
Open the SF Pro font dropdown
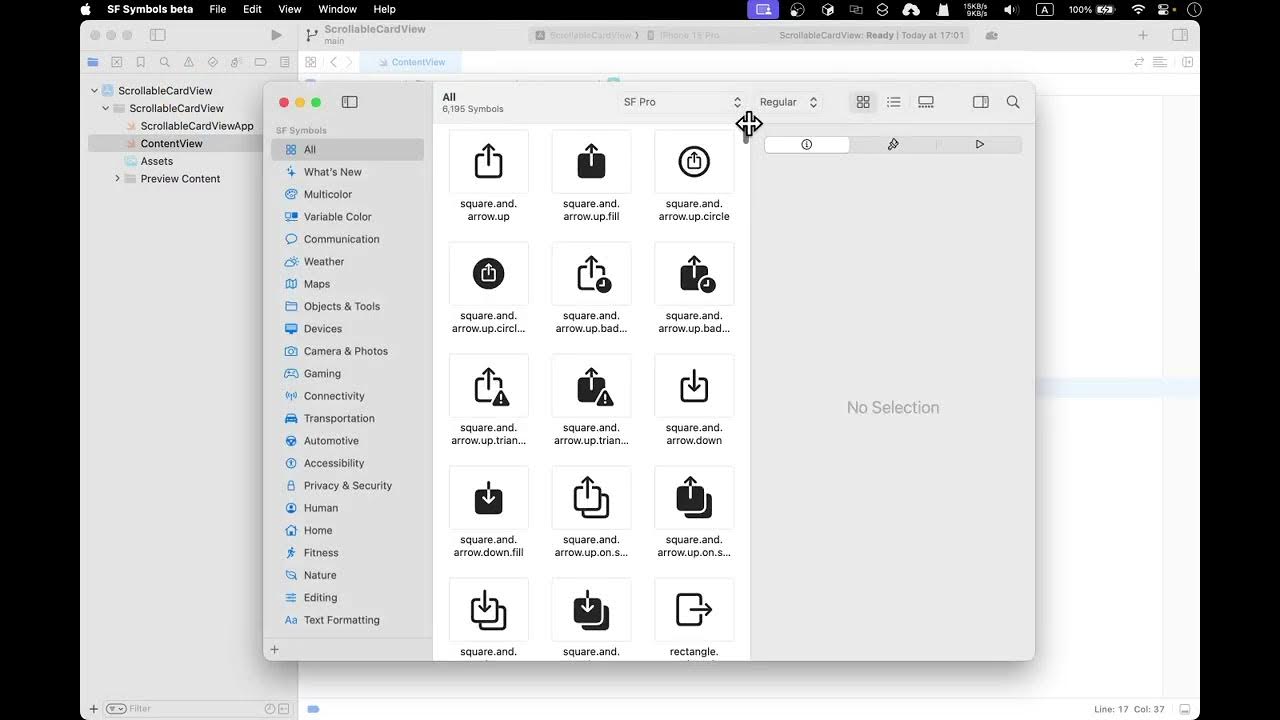tap(682, 102)
